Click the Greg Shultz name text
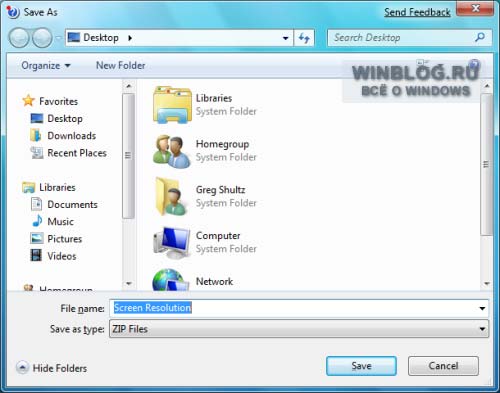The width and height of the screenshot is (500, 393). point(220,190)
